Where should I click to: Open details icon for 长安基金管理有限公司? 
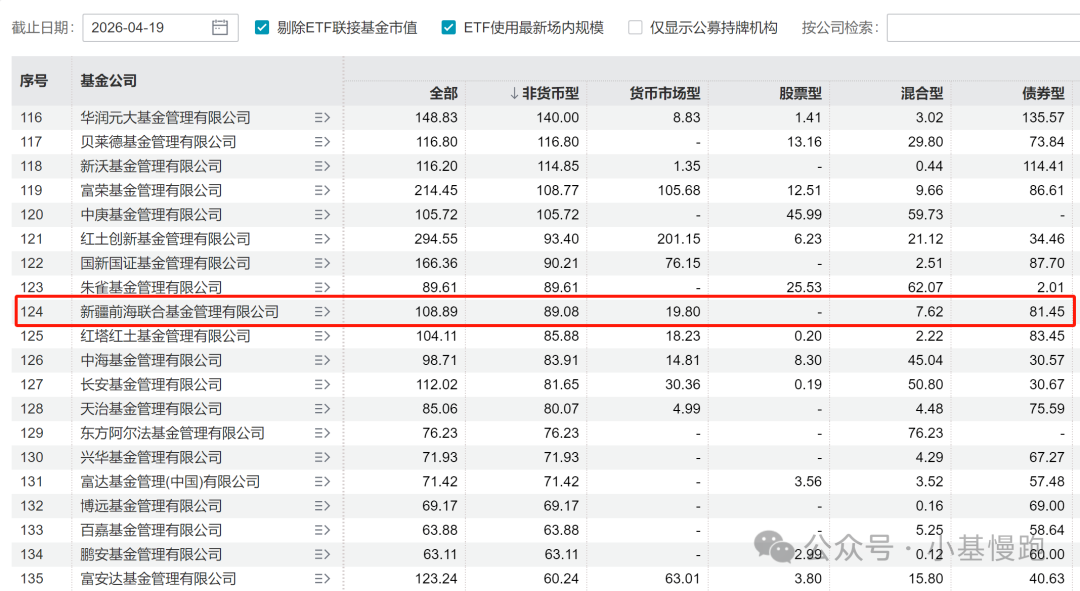pyautogui.click(x=322, y=384)
